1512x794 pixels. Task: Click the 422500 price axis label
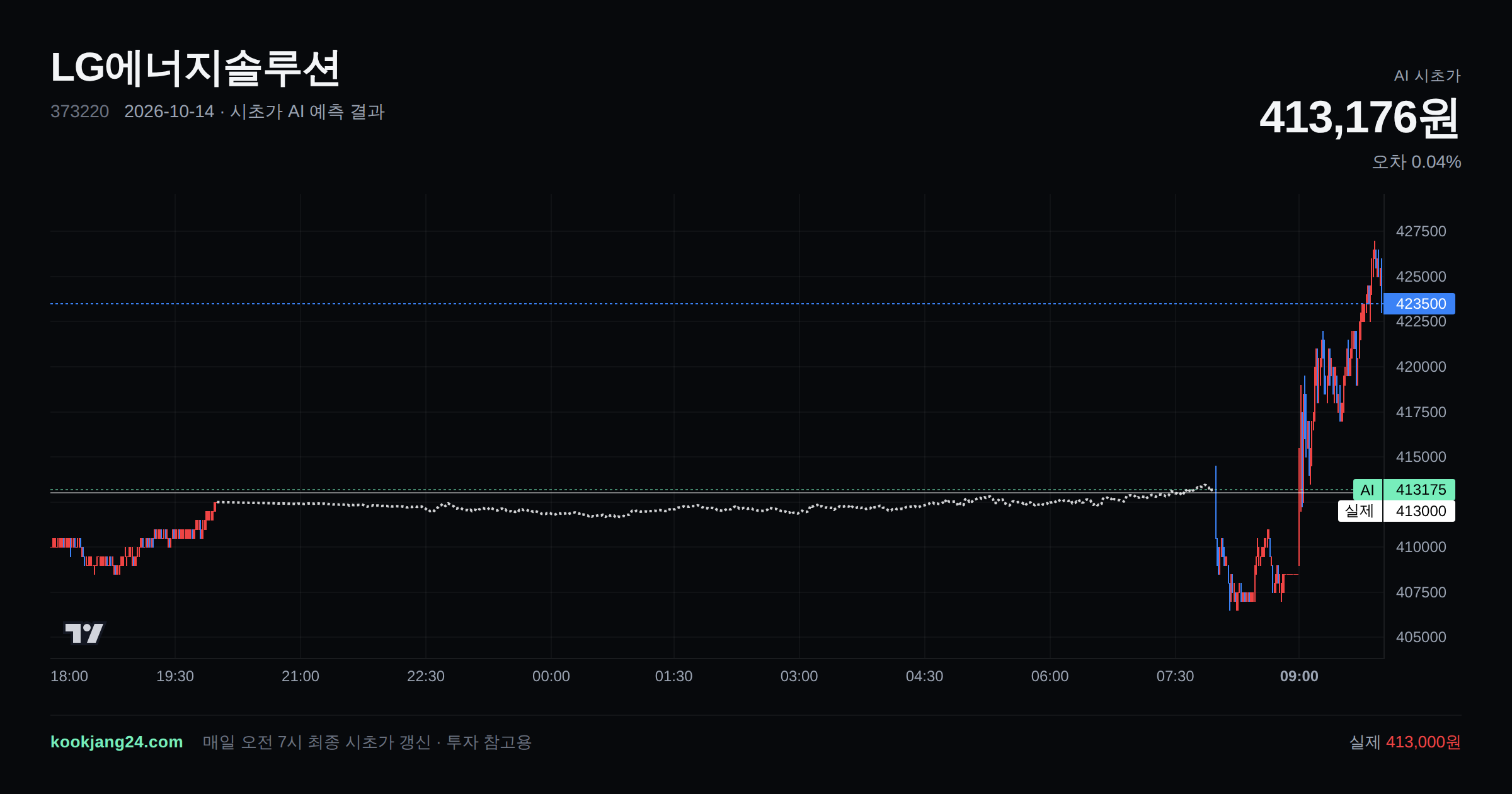1421,321
